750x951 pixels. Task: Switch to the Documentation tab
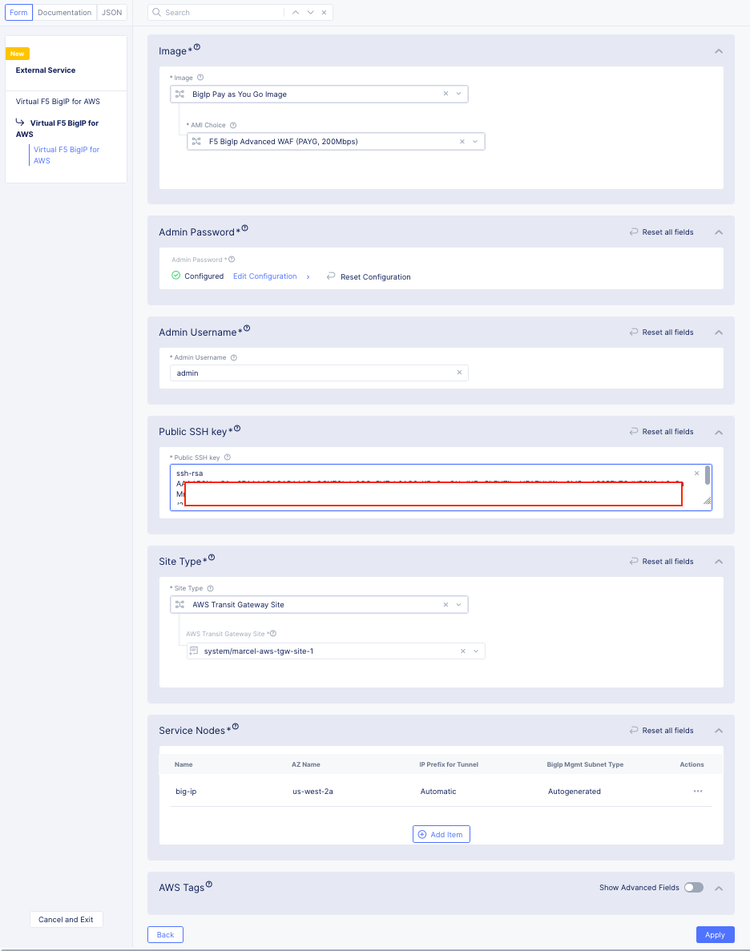(65, 13)
